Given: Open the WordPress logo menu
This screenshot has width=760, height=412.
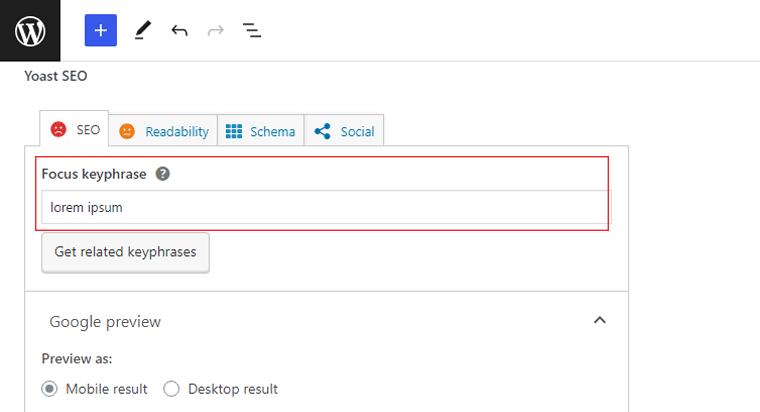Looking at the screenshot, I should [30, 31].
